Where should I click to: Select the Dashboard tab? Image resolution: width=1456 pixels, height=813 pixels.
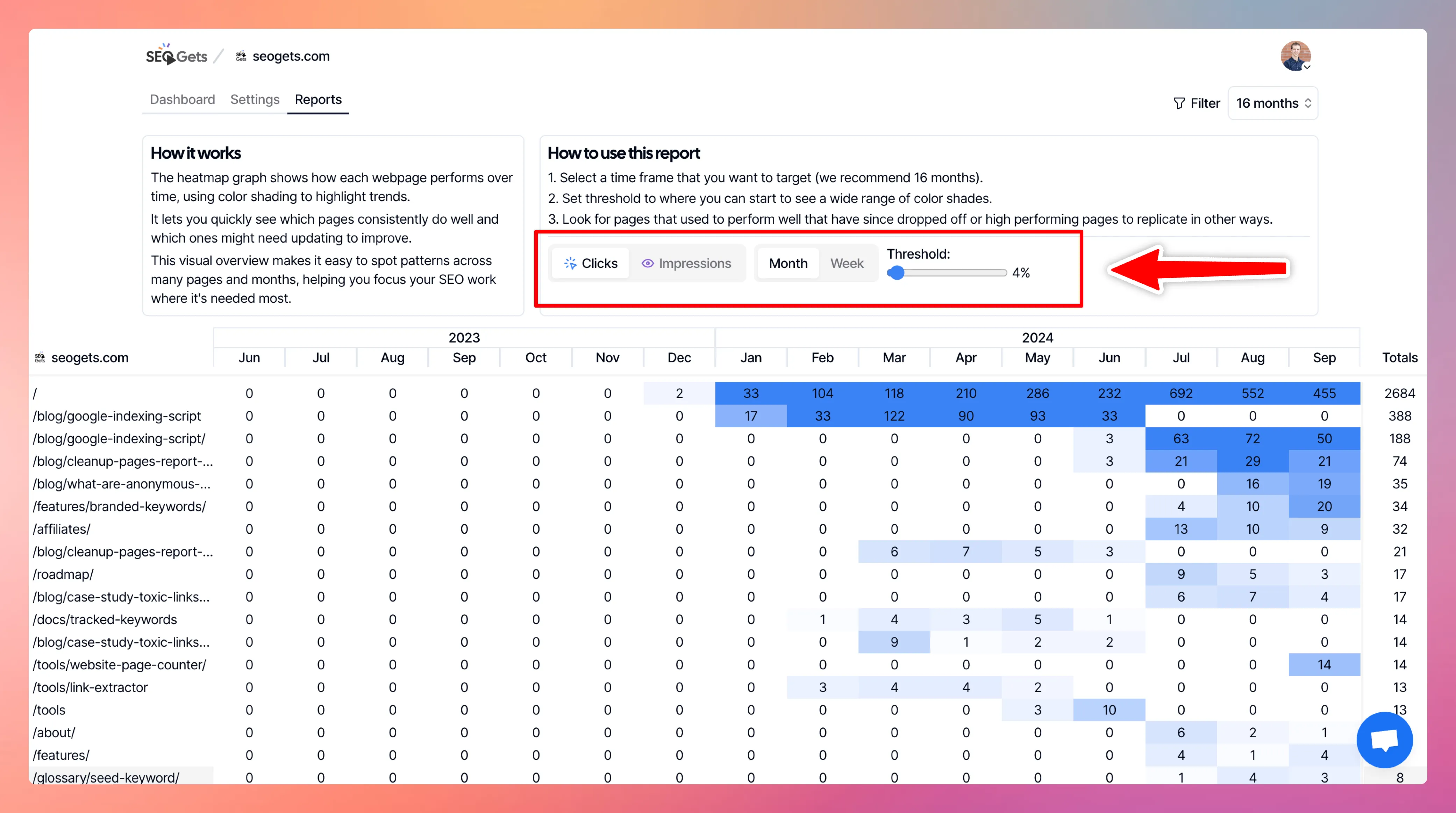click(182, 99)
